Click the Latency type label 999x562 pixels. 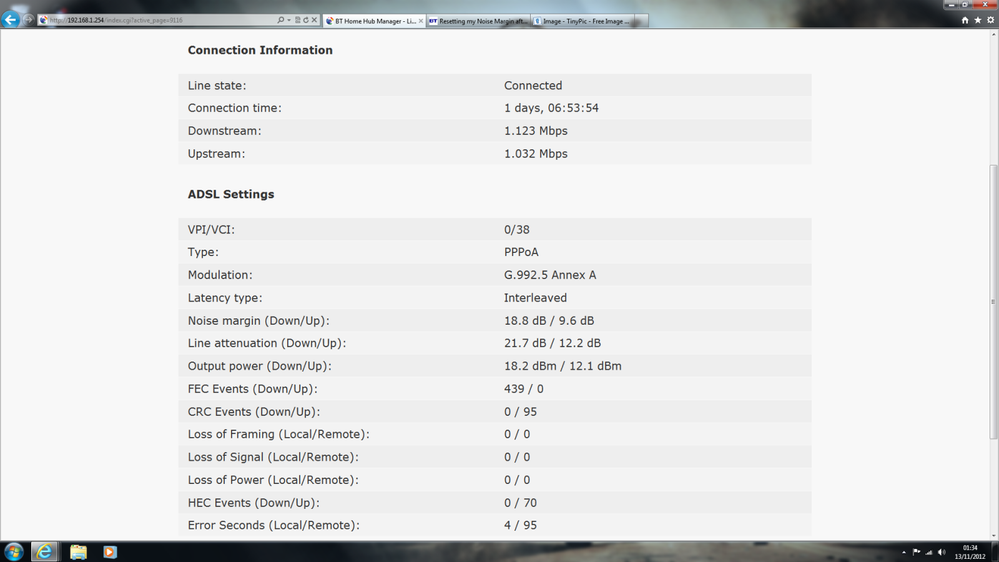click(x=225, y=298)
